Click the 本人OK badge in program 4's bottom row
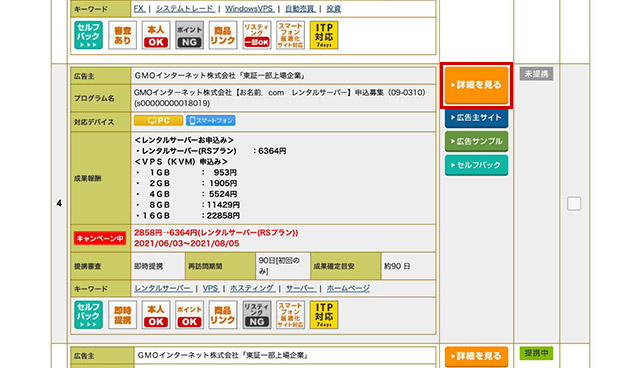The width and height of the screenshot is (640, 368). (156, 315)
